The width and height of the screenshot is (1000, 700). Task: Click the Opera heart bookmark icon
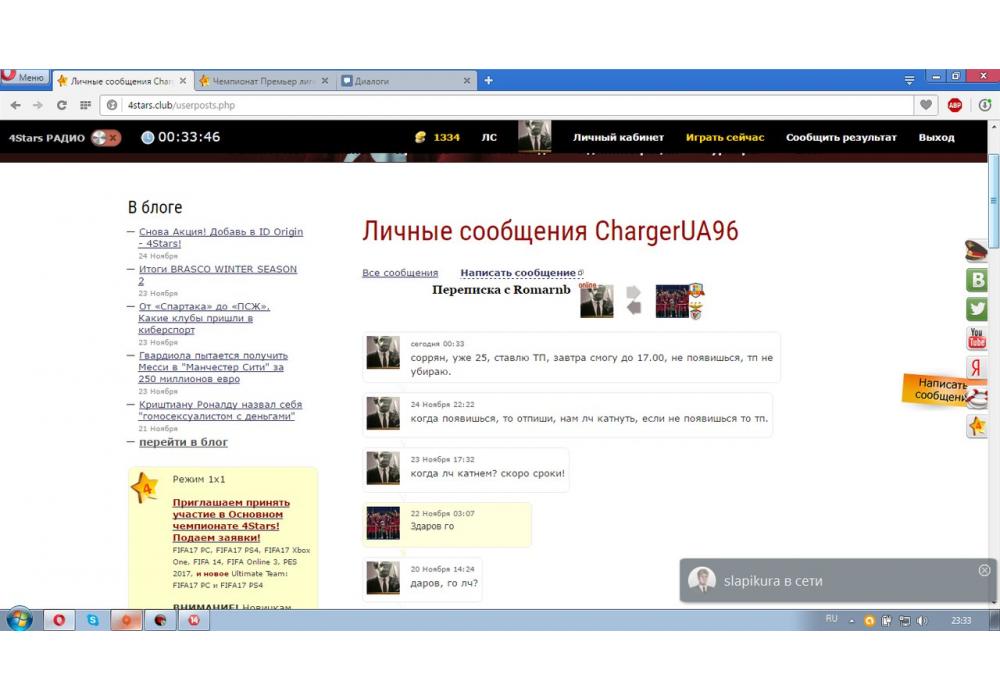coord(926,105)
